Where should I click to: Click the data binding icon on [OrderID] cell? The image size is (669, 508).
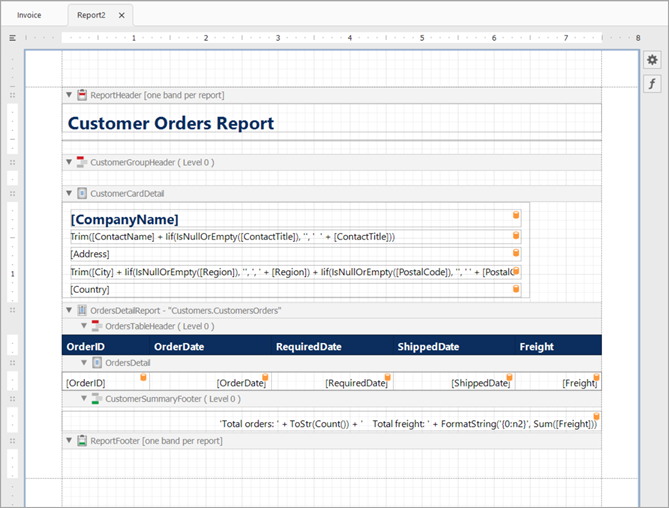[x=143, y=377]
